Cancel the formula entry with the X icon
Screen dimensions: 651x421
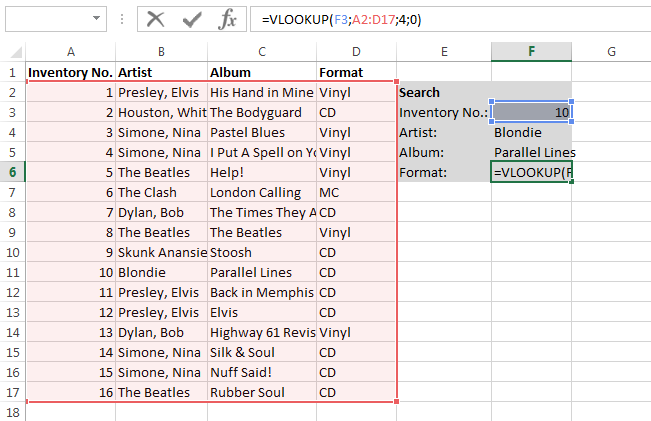[x=155, y=19]
